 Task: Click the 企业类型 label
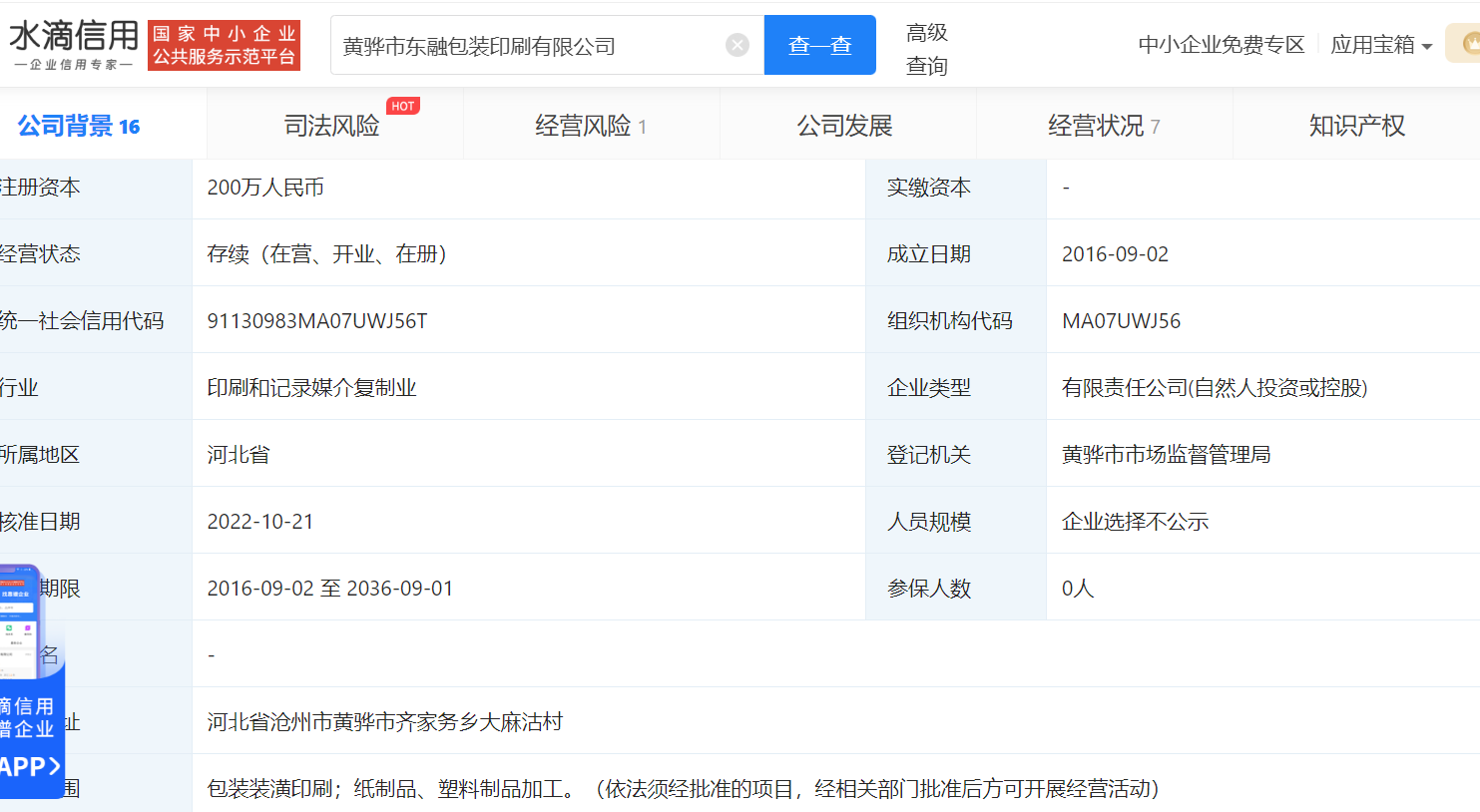[929, 388]
